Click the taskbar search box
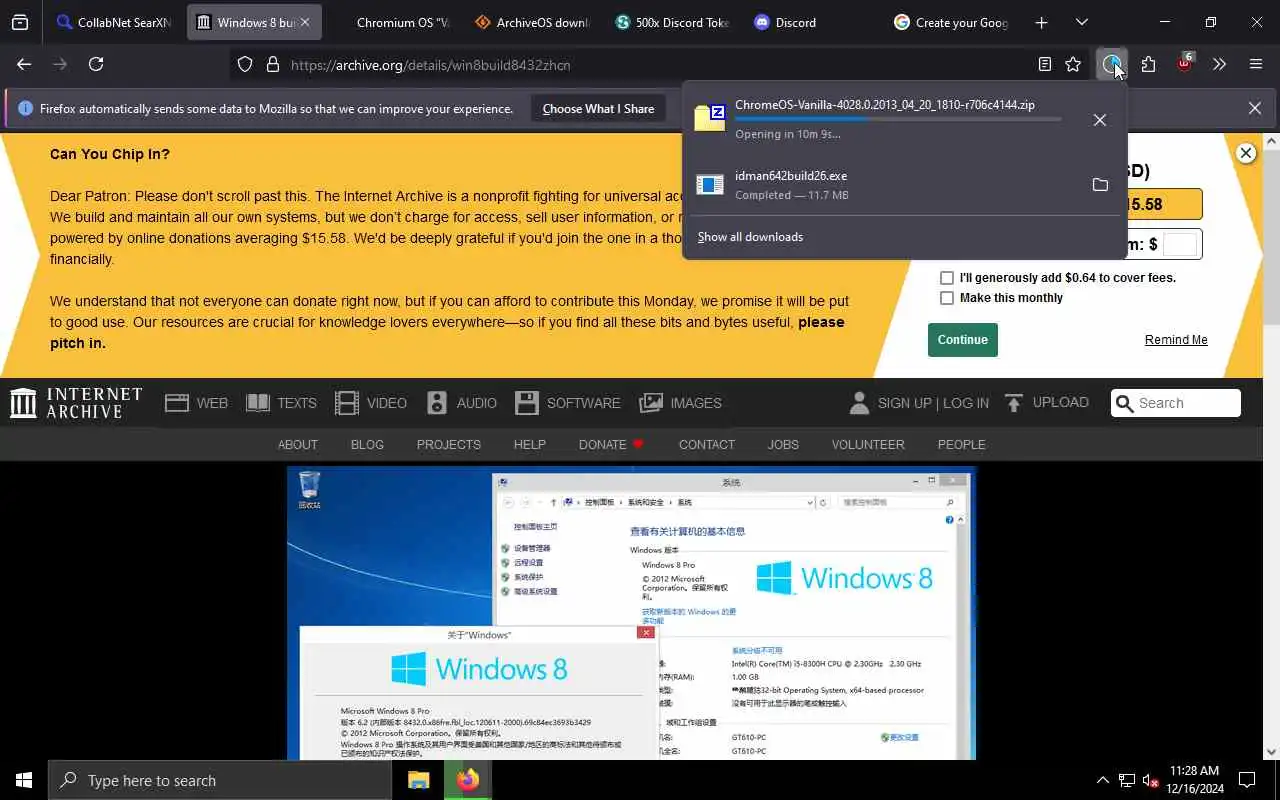Image resolution: width=1280 pixels, height=800 pixels. pyautogui.click(x=220, y=780)
